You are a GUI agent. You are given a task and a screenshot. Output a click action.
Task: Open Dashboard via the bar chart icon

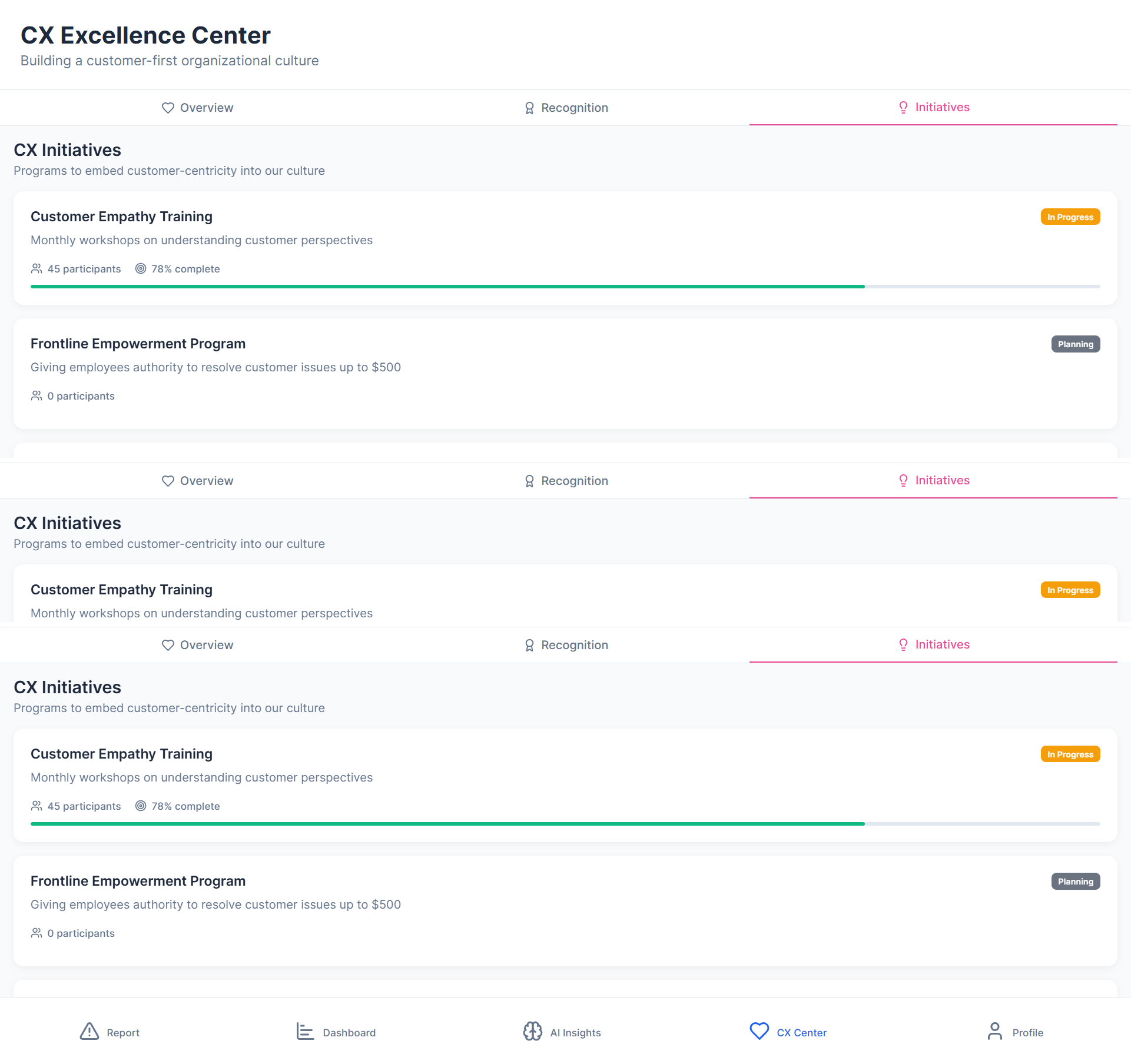[x=304, y=1032]
